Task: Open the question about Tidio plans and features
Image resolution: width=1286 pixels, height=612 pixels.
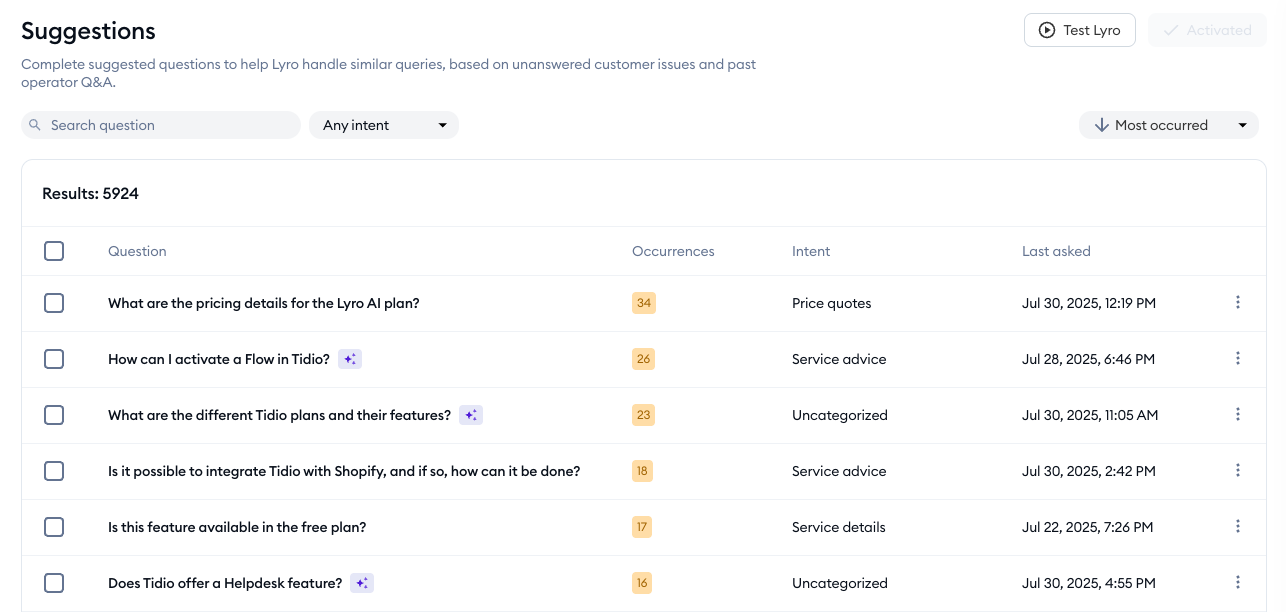Action: [279, 415]
